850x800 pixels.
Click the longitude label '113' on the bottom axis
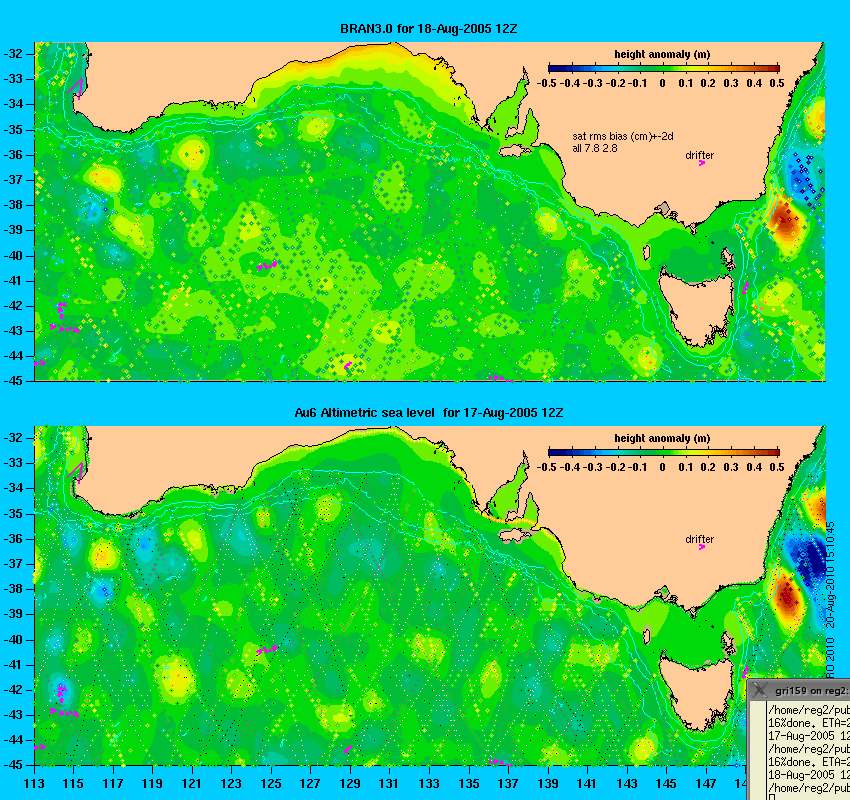pyautogui.click(x=34, y=783)
